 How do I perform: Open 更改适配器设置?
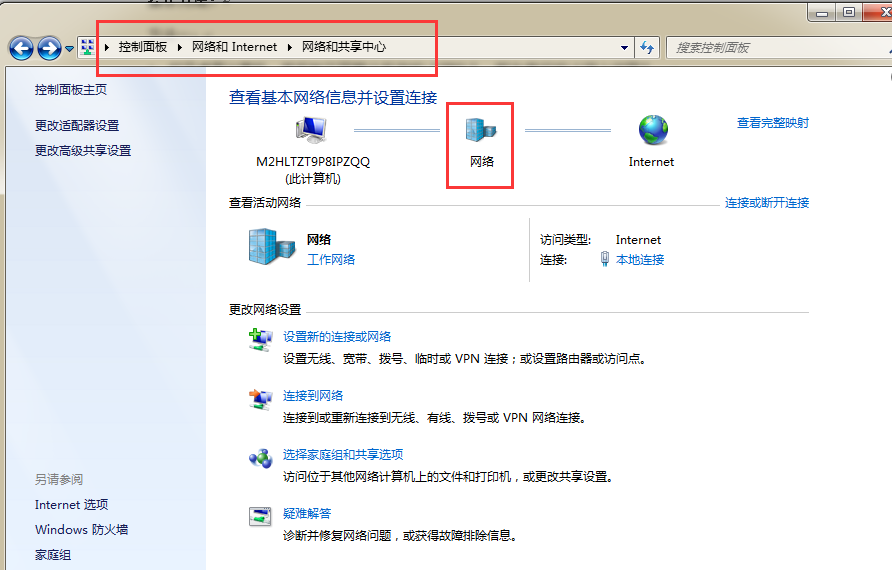point(77,126)
